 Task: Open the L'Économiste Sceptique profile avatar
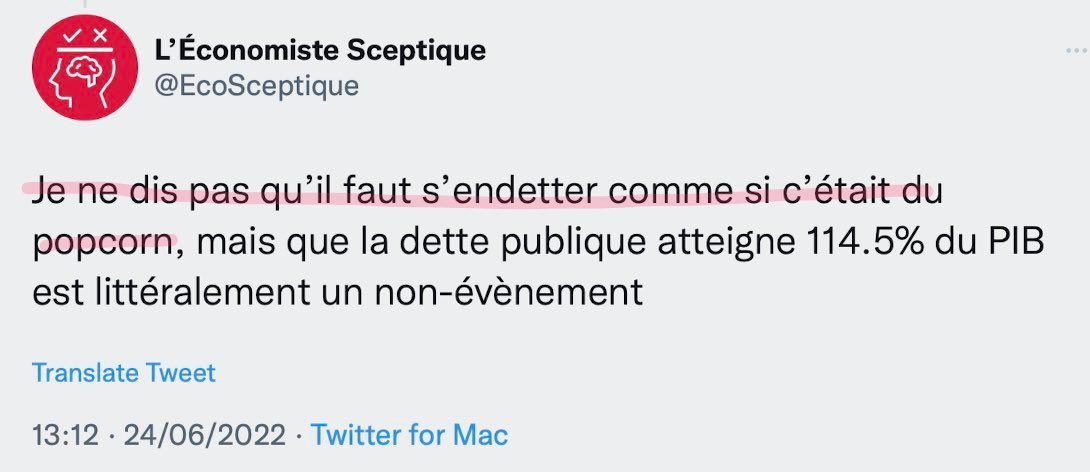[x=85, y=67]
